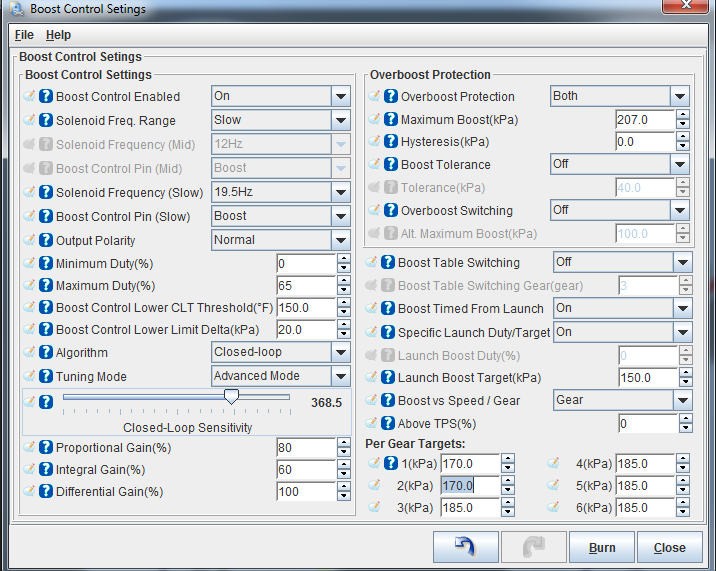Open the File menu
Image resolution: width=716 pixels, height=571 pixels.
pyautogui.click(x=24, y=35)
